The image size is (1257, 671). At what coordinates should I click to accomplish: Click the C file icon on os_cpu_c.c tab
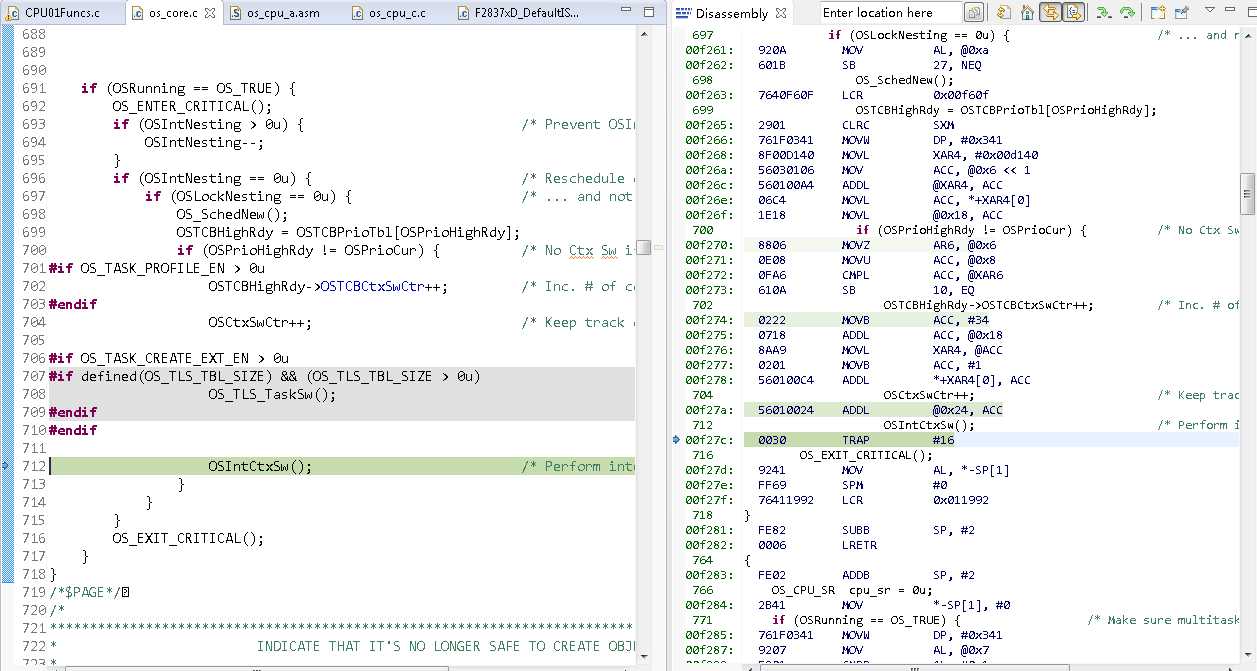click(357, 14)
